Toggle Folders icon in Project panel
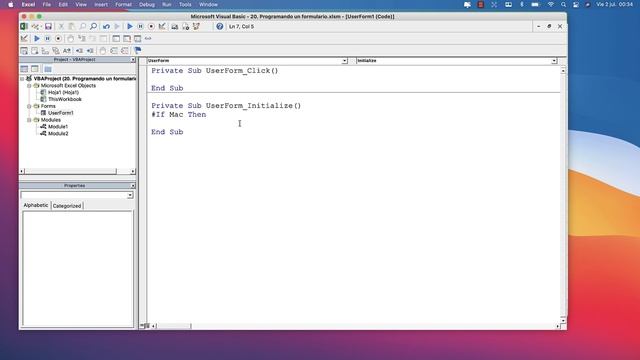Viewport: 640px width, 360px height. pyautogui.click(x=48, y=69)
